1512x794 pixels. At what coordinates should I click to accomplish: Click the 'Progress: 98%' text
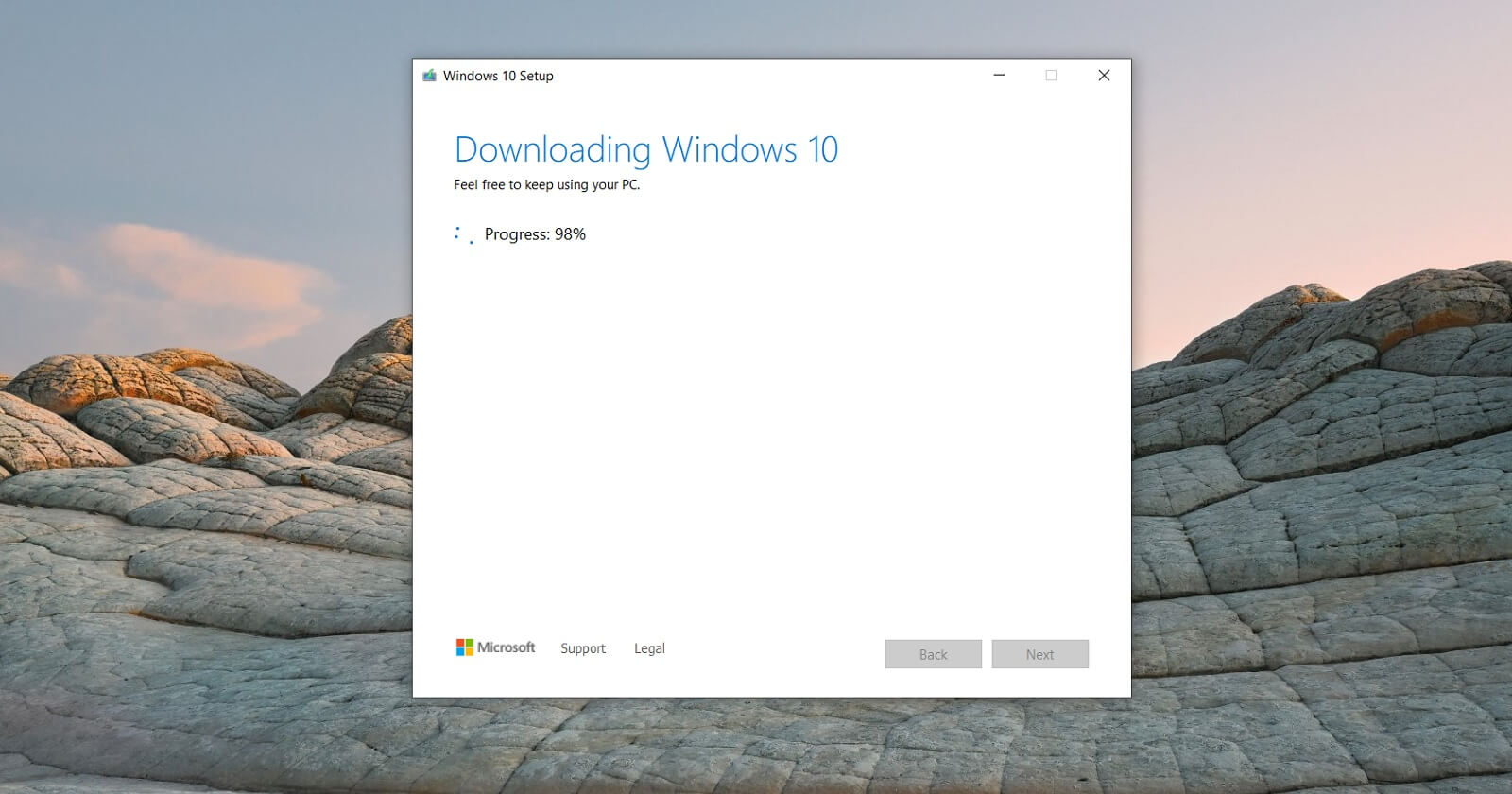click(535, 234)
